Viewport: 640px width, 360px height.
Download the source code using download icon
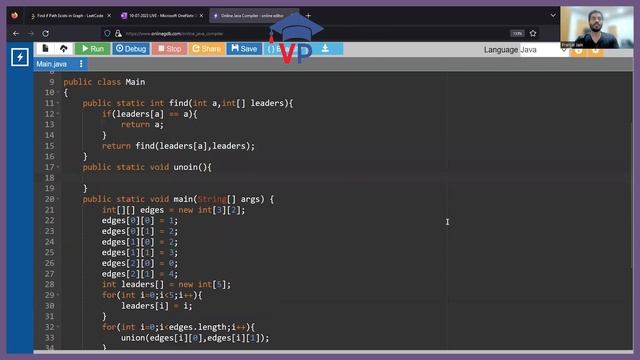click(325, 49)
